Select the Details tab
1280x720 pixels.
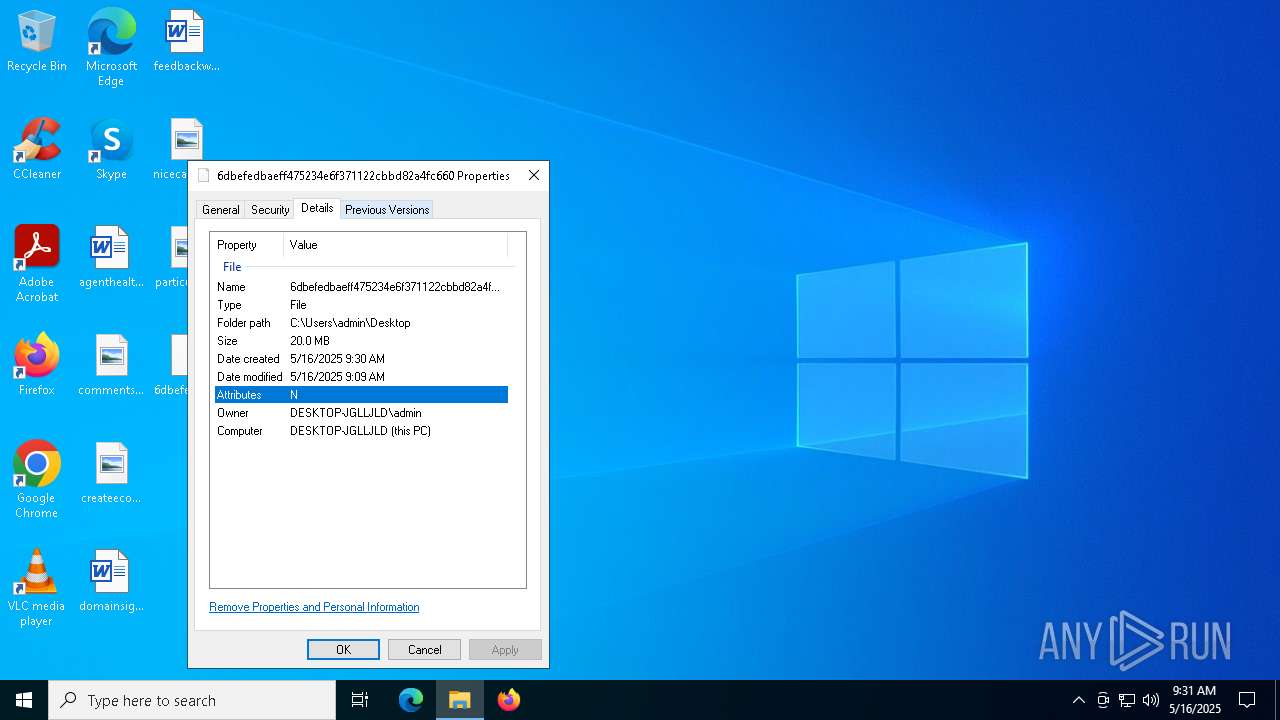tap(317, 208)
